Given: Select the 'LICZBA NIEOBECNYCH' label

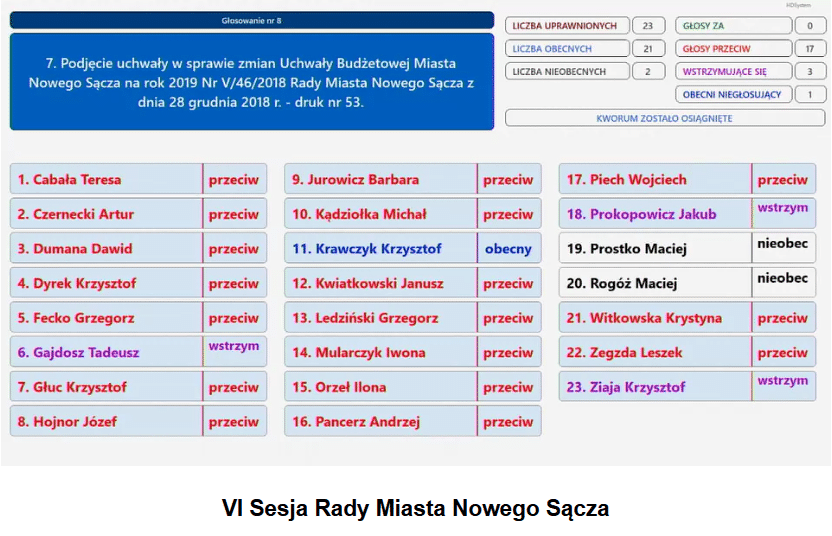Looking at the screenshot, I should [x=567, y=71].
